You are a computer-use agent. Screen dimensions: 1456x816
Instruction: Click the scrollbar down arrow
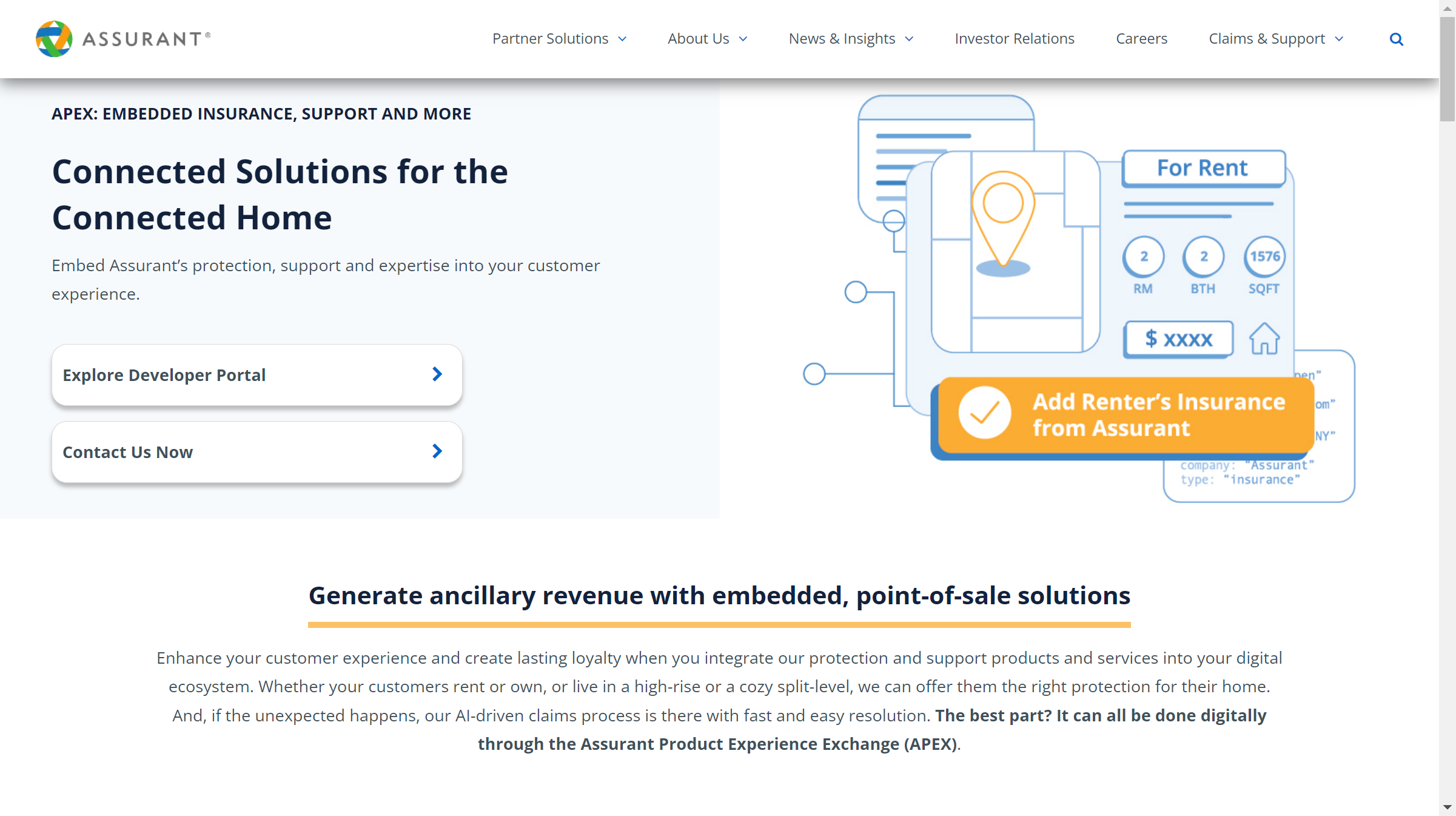coord(1447,808)
